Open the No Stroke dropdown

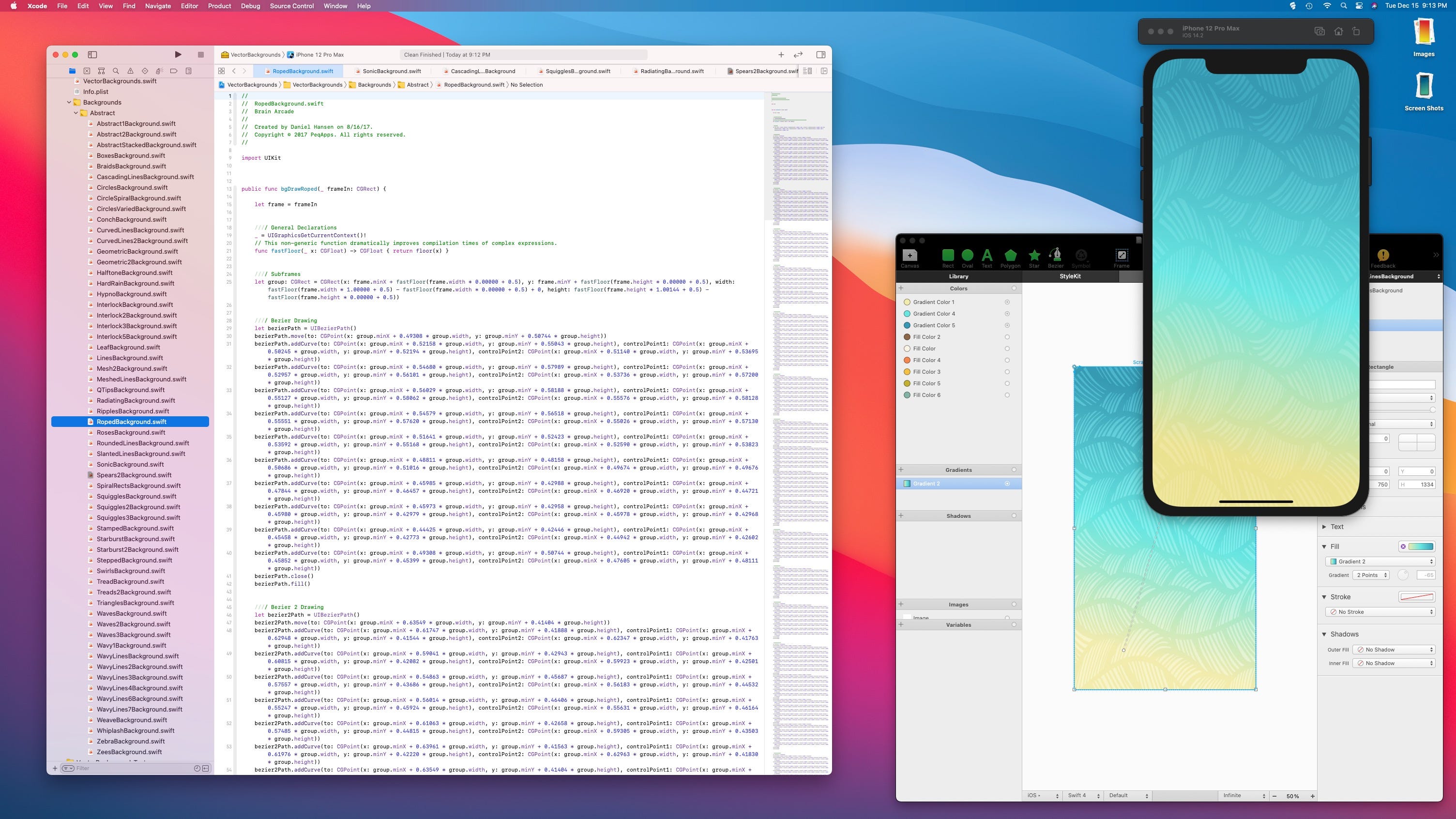click(x=1381, y=611)
